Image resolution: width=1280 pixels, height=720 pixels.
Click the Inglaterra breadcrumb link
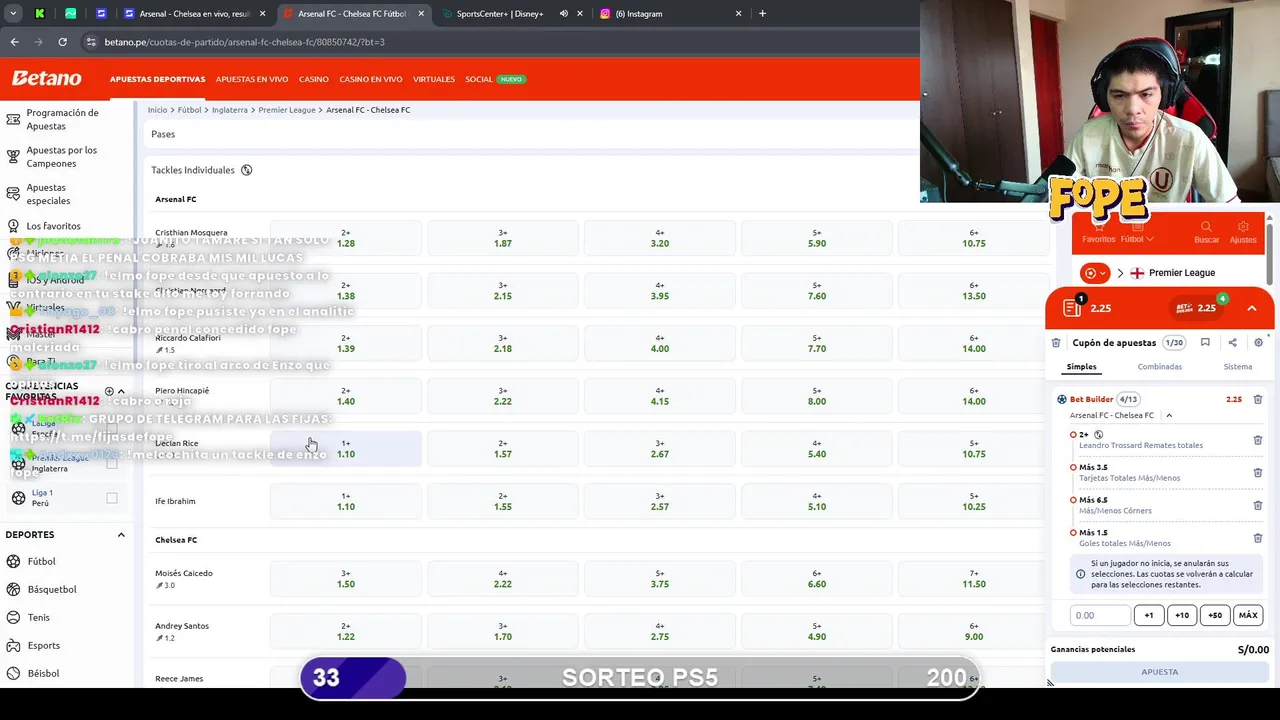tap(230, 110)
